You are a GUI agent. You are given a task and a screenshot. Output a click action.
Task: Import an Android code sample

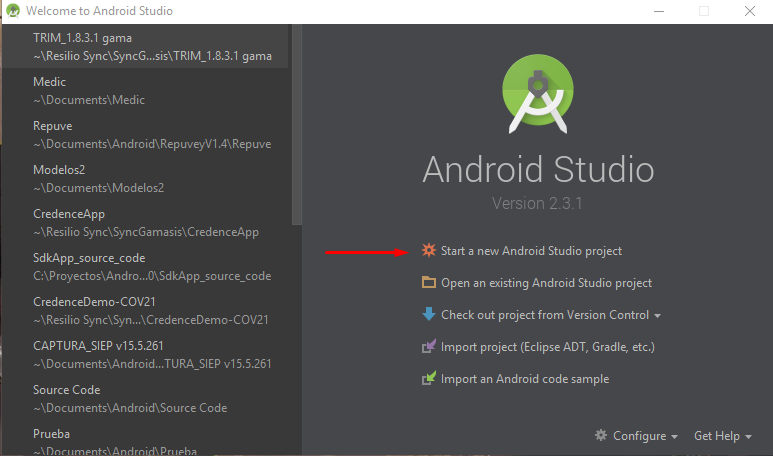[x=525, y=379]
